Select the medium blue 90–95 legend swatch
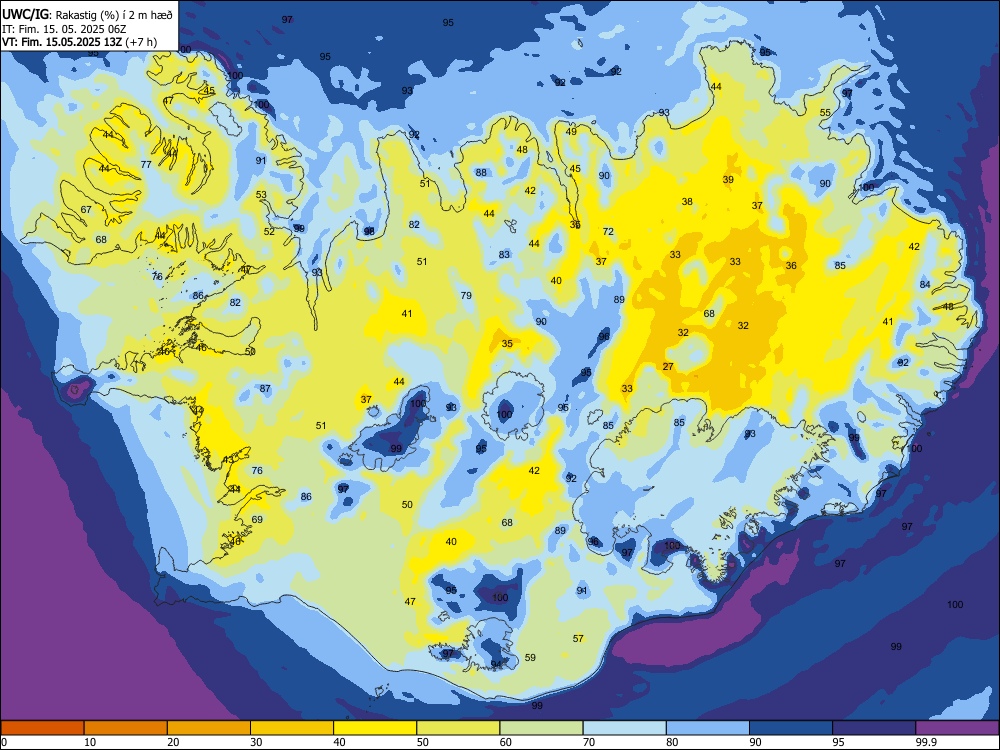The height and width of the screenshot is (750, 1000). tap(791, 728)
